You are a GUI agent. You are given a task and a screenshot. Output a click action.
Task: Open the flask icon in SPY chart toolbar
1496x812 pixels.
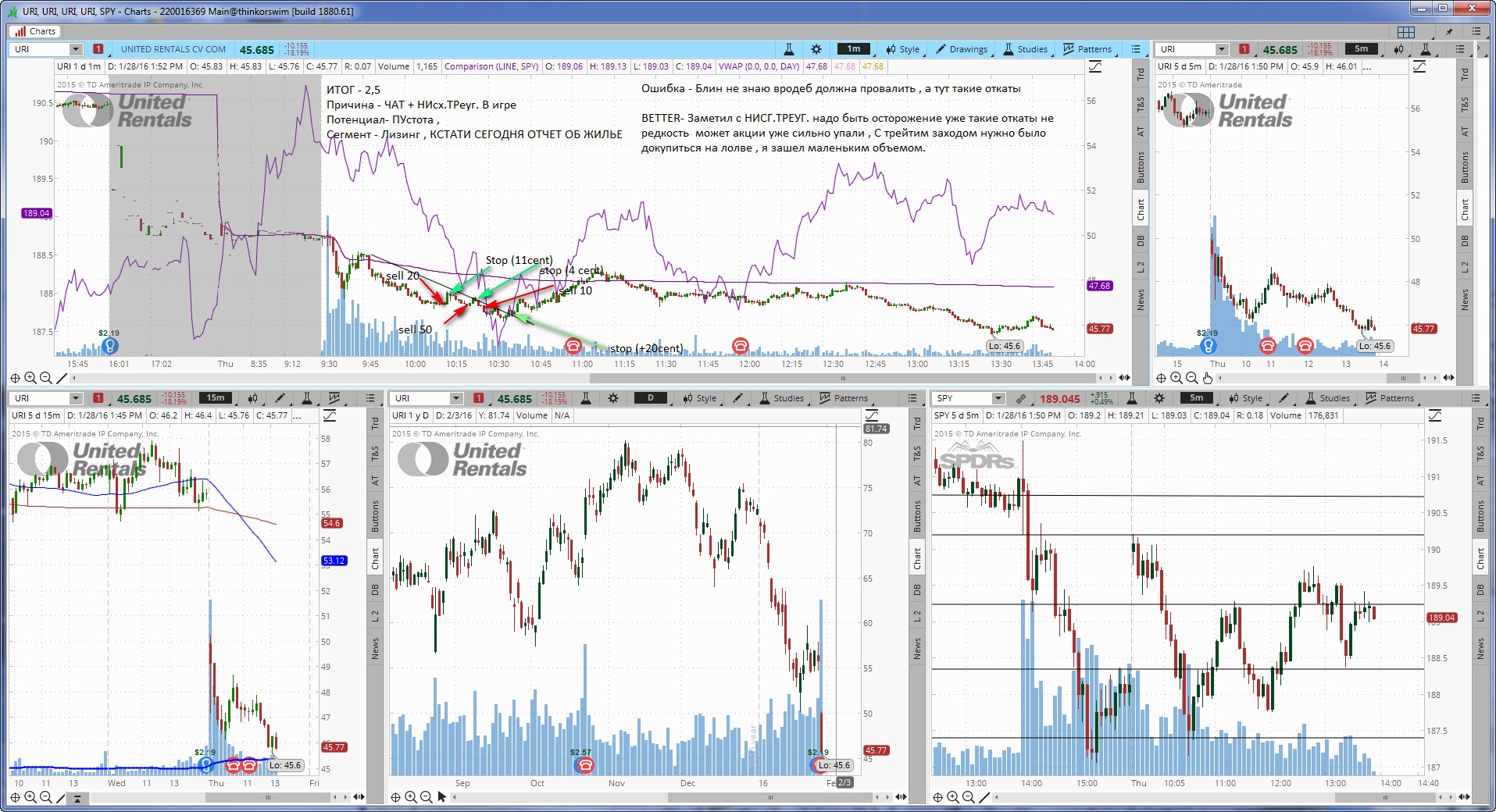click(1131, 398)
